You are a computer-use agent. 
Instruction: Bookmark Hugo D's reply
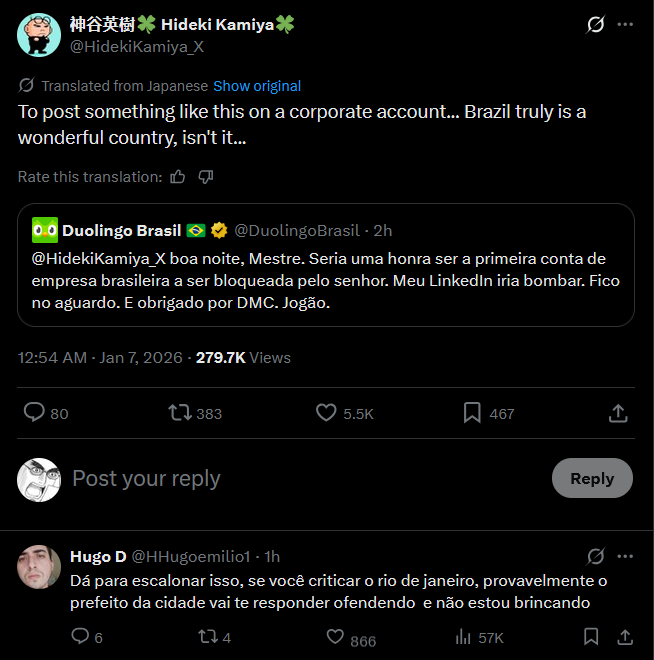coord(591,636)
